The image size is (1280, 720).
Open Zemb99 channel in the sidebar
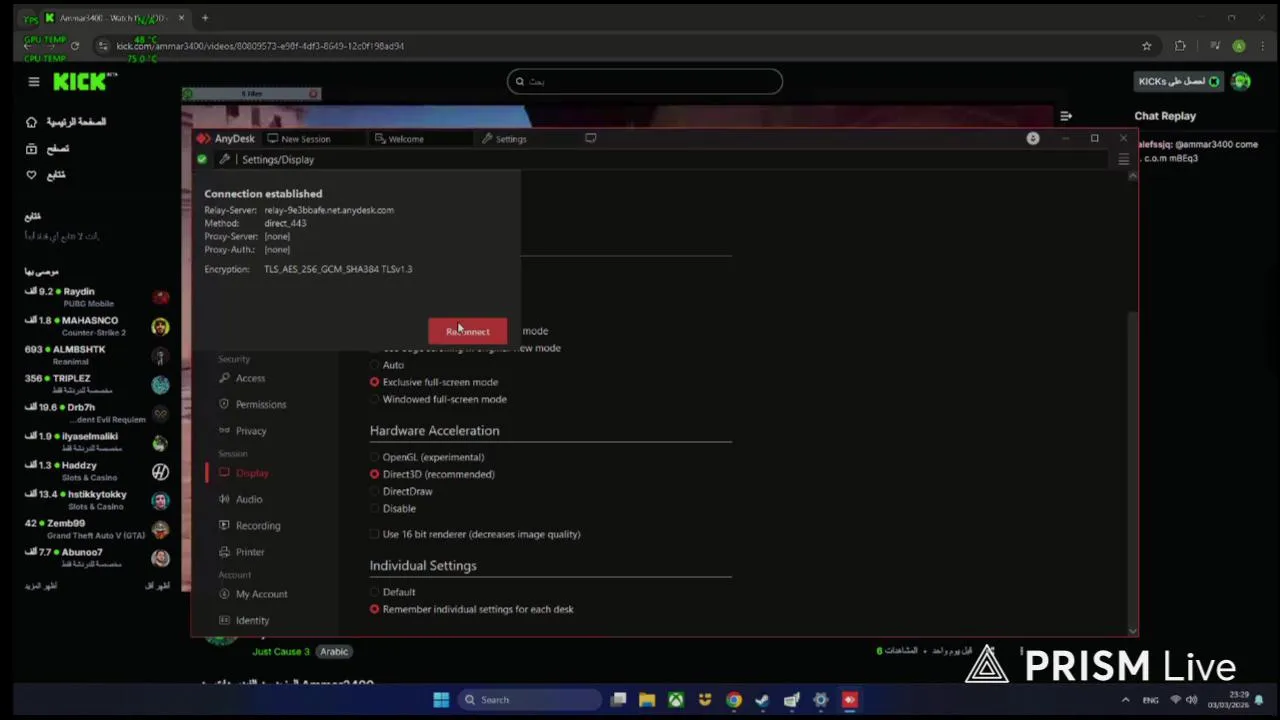97,529
